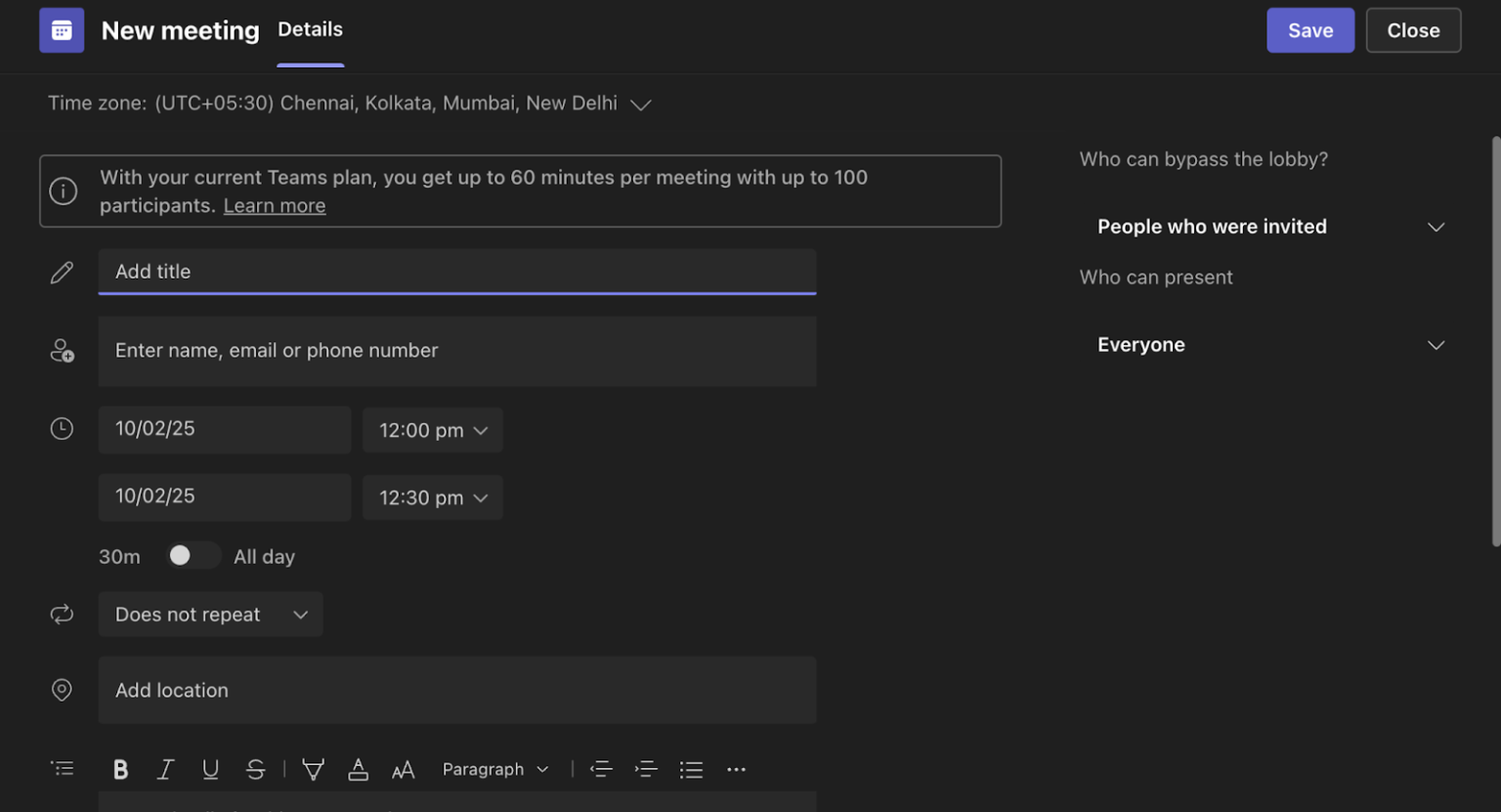This screenshot has height=812, width=1501.
Task: Open the Who can present dropdown
Action: click(1268, 344)
